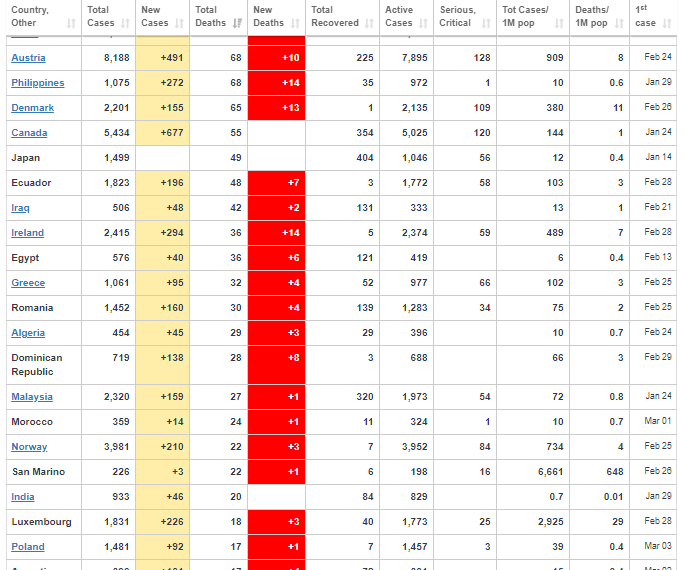Click Ireland's +294 new cases cell
The height and width of the screenshot is (570, 684).
[163, 232]
